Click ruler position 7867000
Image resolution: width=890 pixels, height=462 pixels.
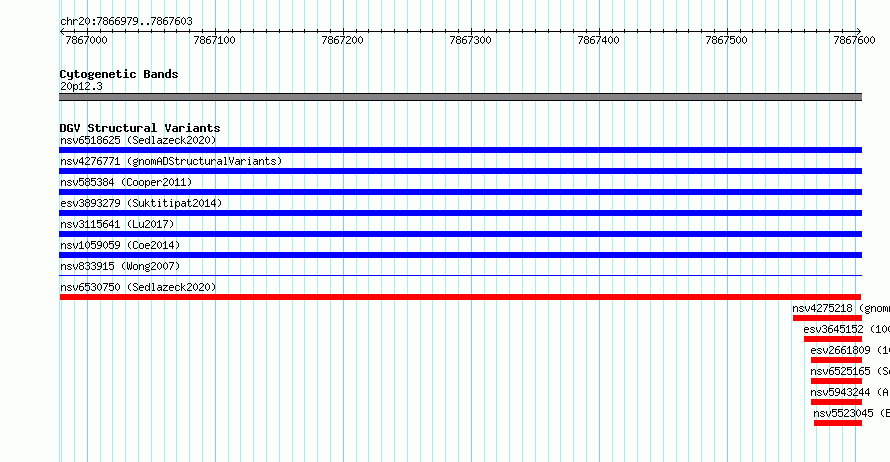click(86, 40)
